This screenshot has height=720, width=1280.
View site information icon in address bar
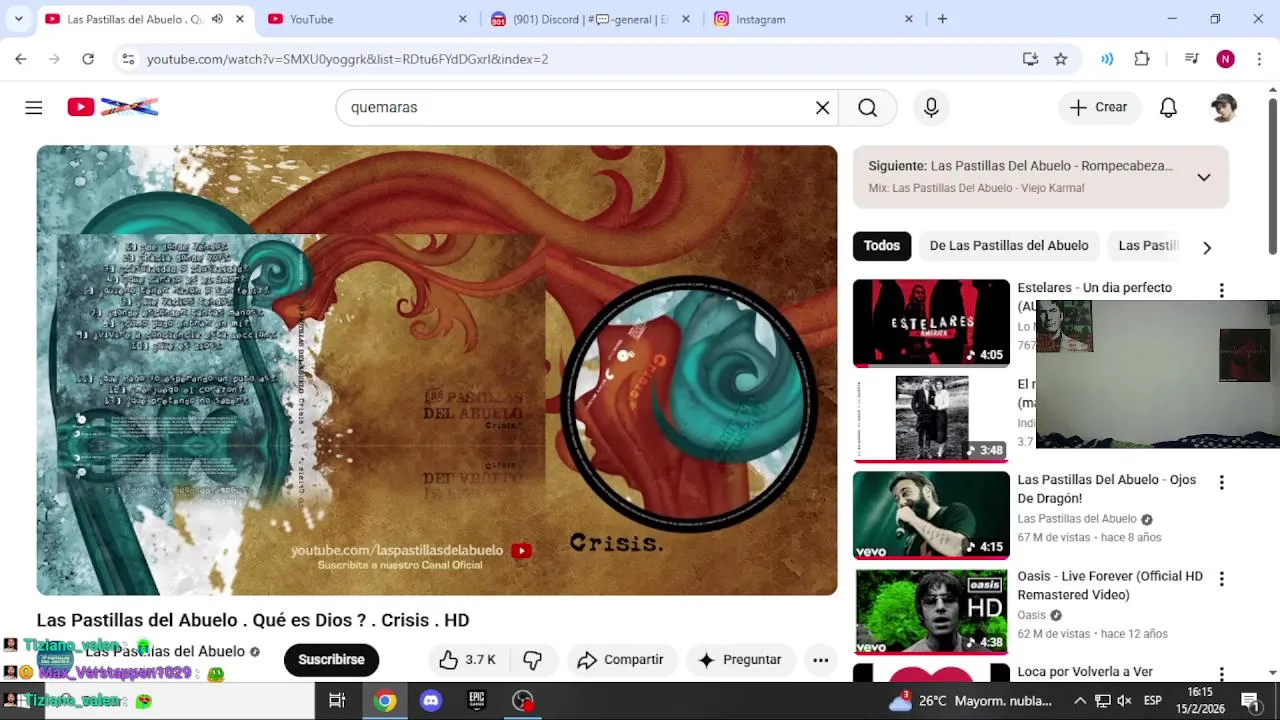[128, 59]
